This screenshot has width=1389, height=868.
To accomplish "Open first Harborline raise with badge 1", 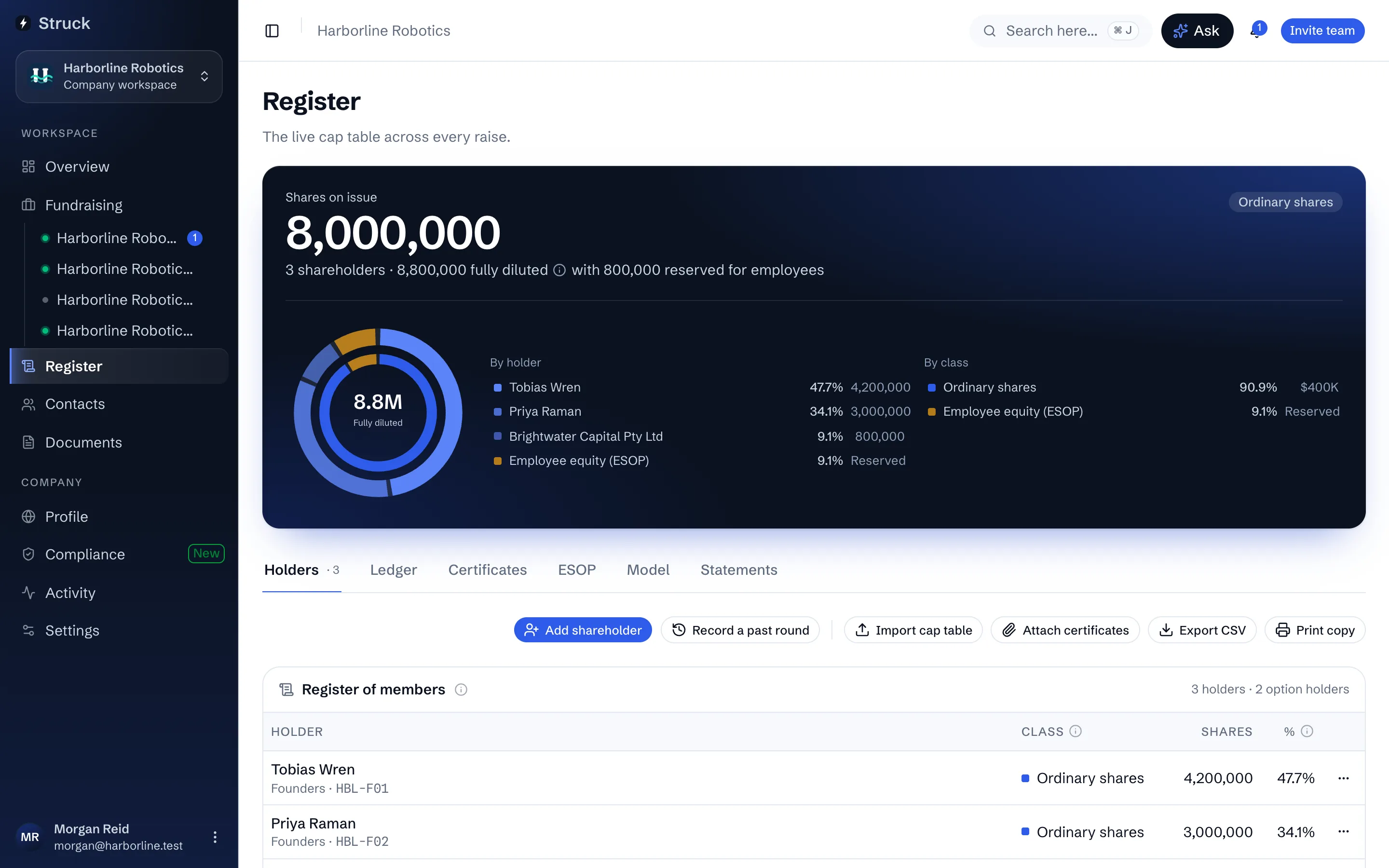I will click(x=122, y=238).
